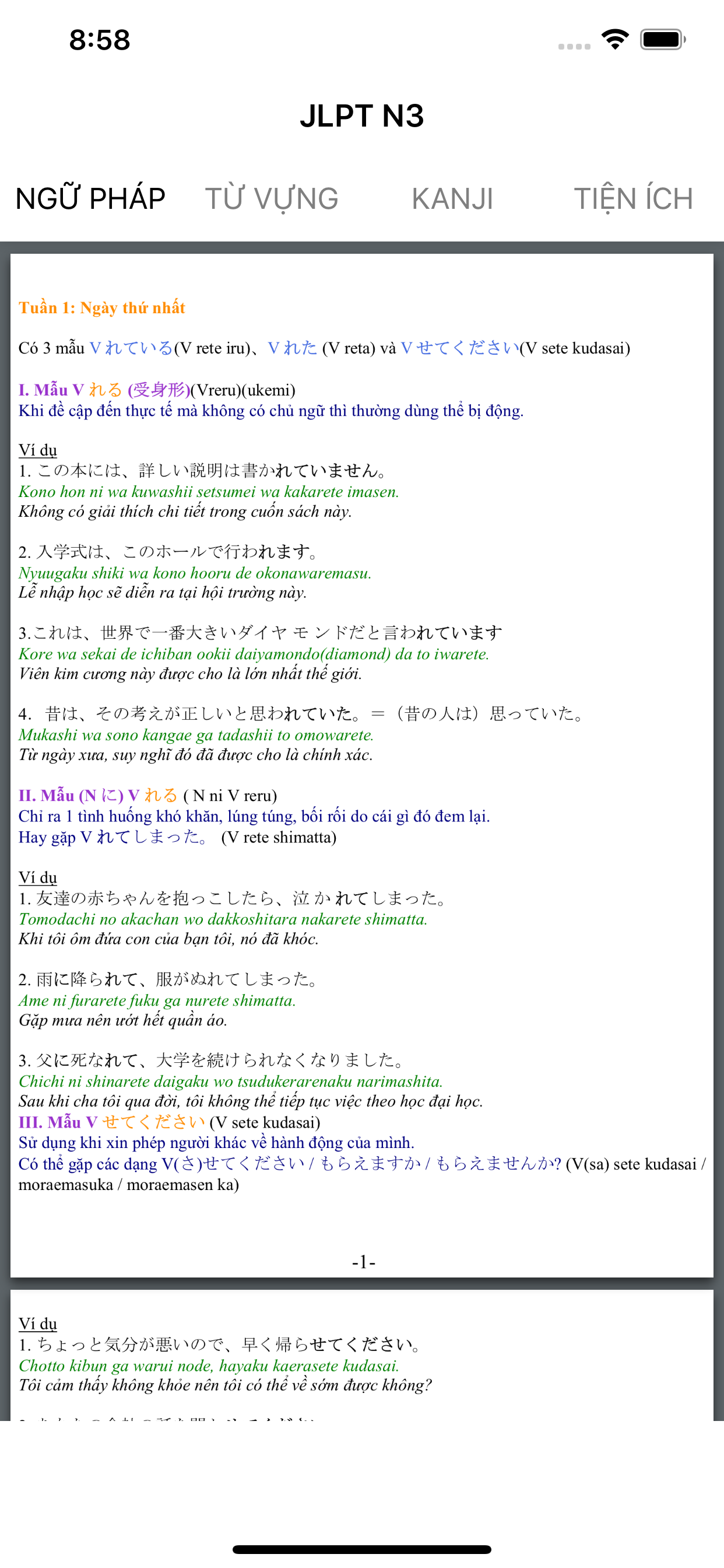
Task: Tap the line 'Chỉ ra 1 tình huống khó khăn...'
Action: click(254, 817)
